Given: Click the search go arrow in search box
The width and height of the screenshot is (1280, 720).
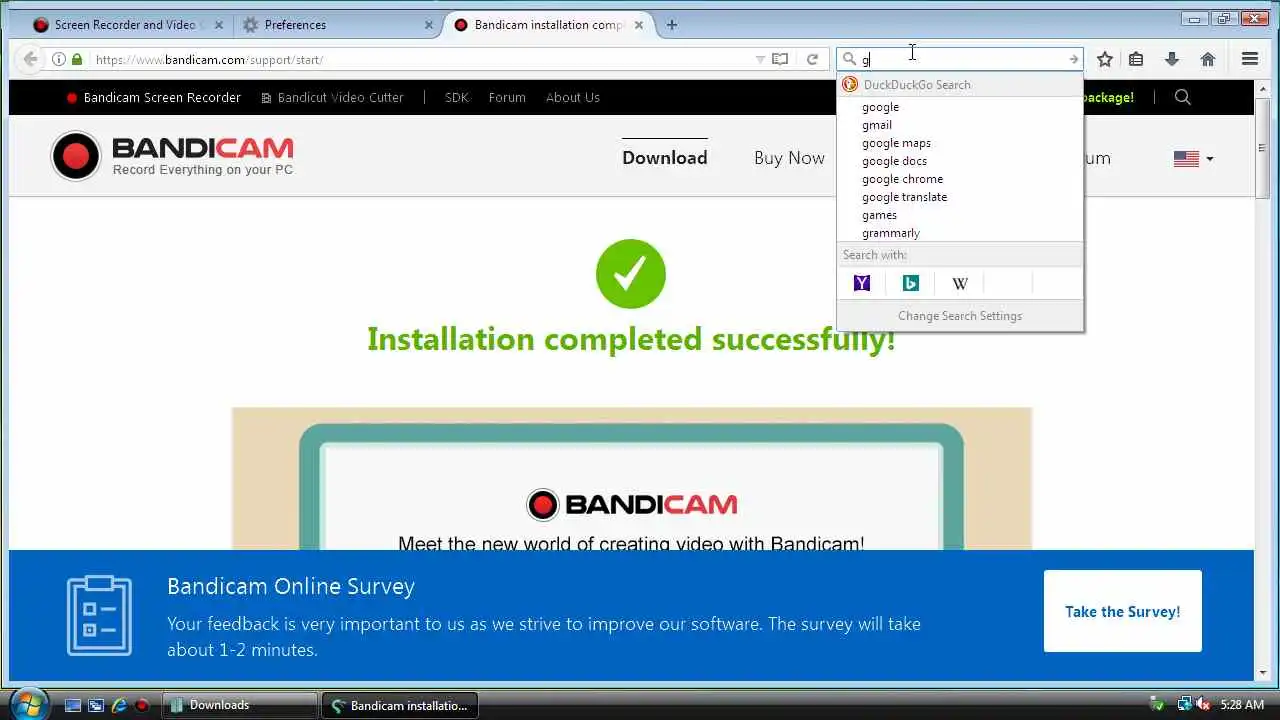Looking at the screenshot, I should (x=1073, y=59).
